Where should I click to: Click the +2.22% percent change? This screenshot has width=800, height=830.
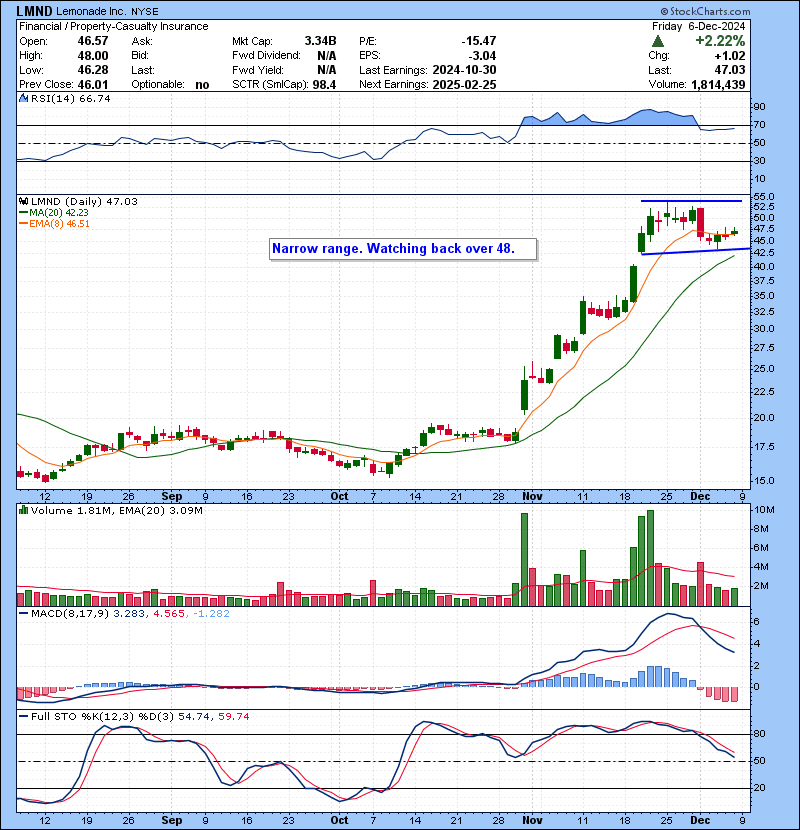tap(720, 41)
